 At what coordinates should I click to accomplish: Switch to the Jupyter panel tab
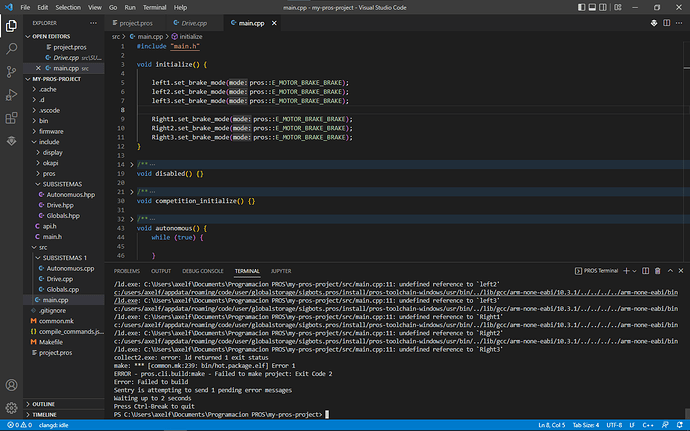pos(281,271)
